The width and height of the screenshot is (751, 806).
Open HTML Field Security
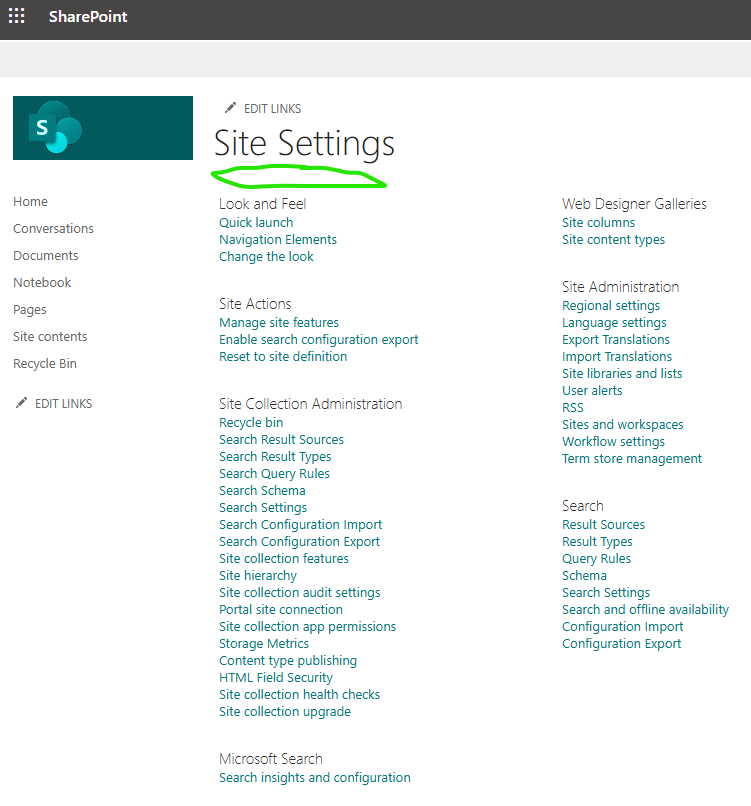[x=276, y=677]
